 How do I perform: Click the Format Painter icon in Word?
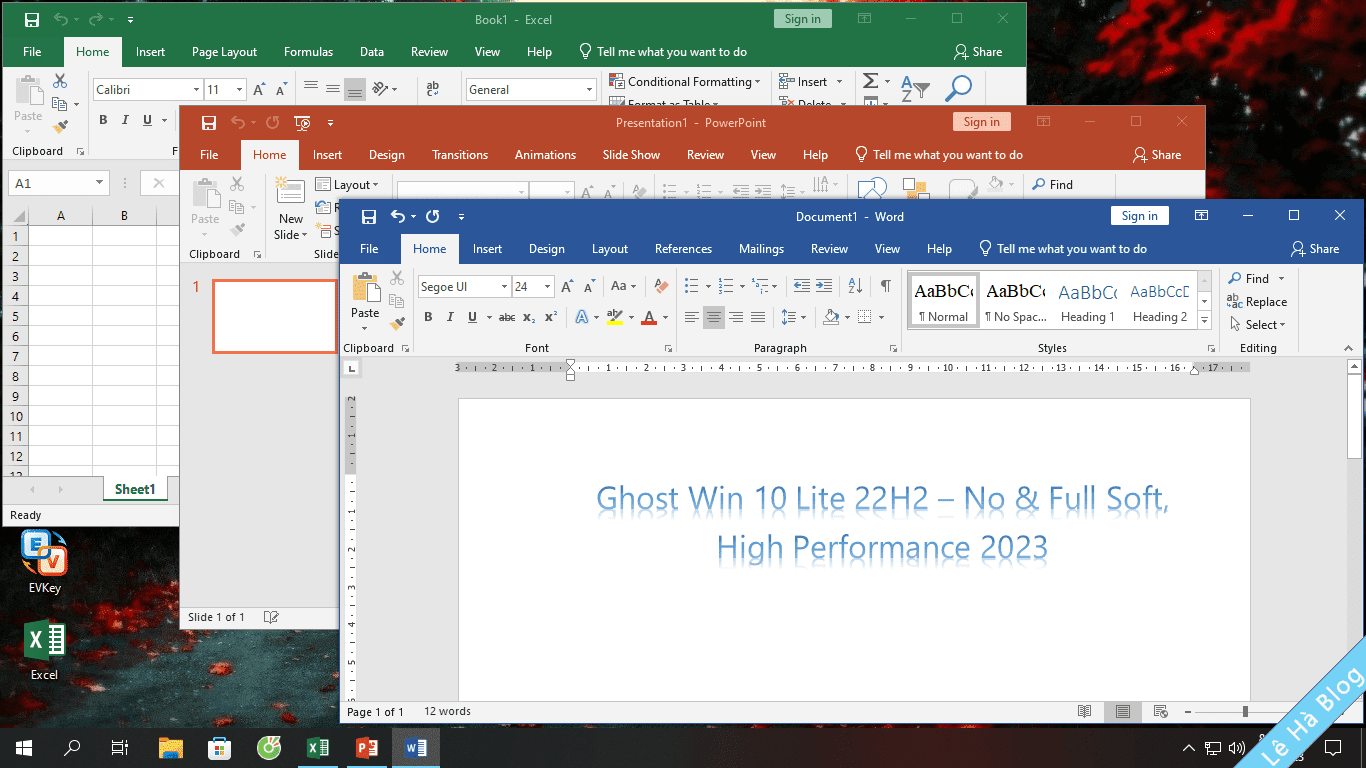click(397, 323)
